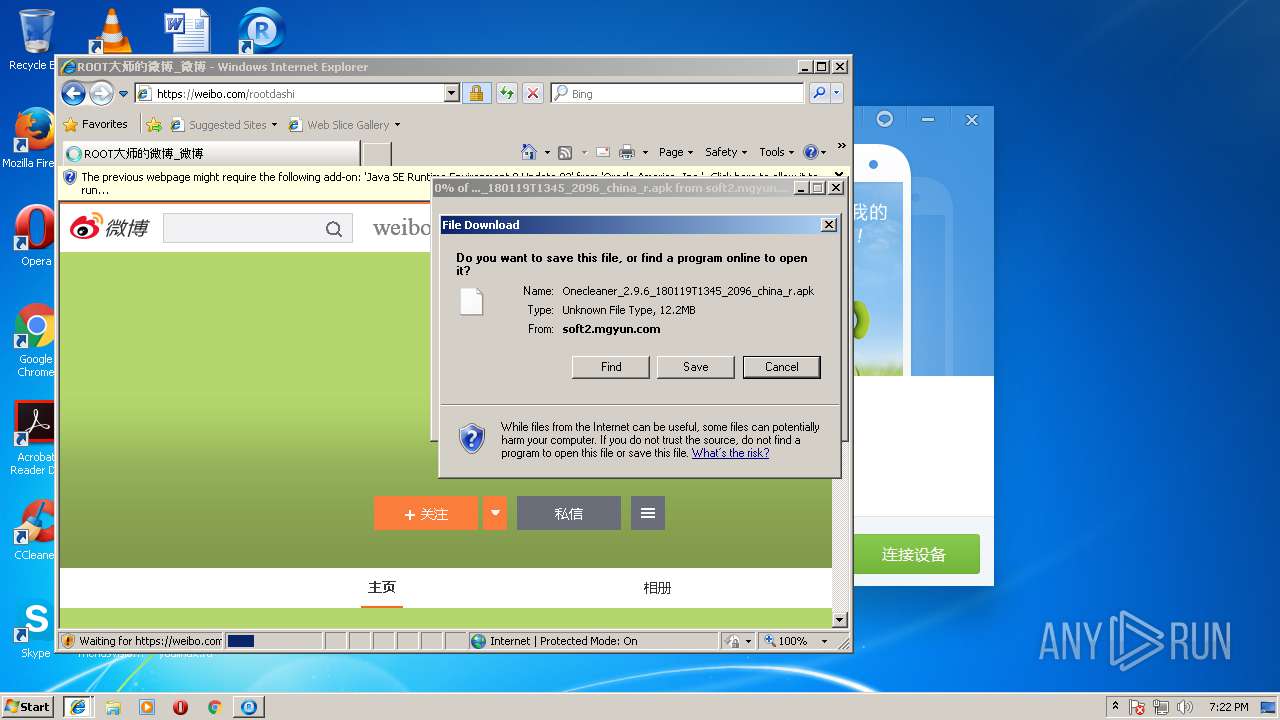Switch to the 主页 tab on Weibo
The width and height of the screenshot is (1280, 720).
[x=382, y=587]
